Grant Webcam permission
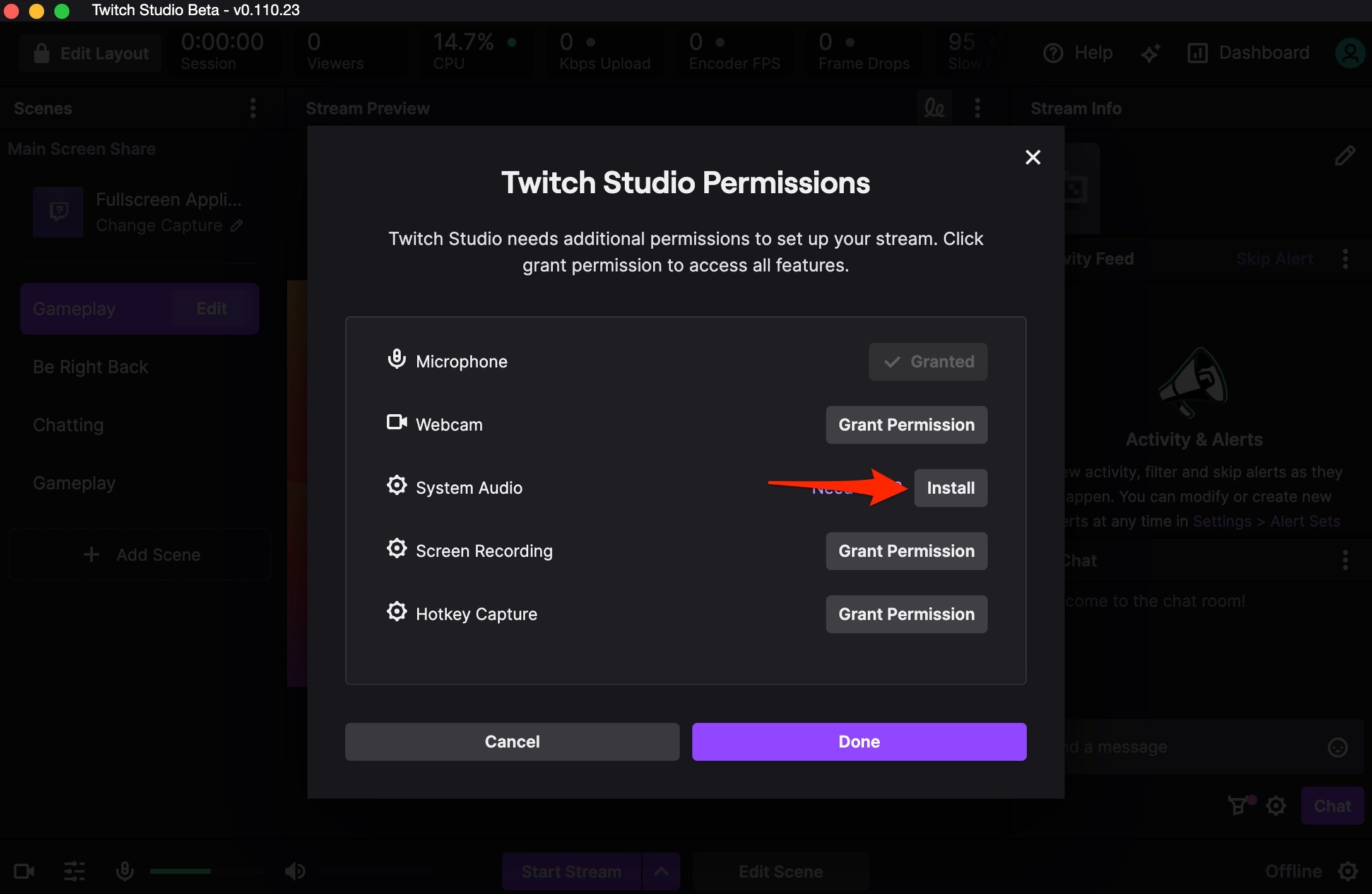 (906, 425)
